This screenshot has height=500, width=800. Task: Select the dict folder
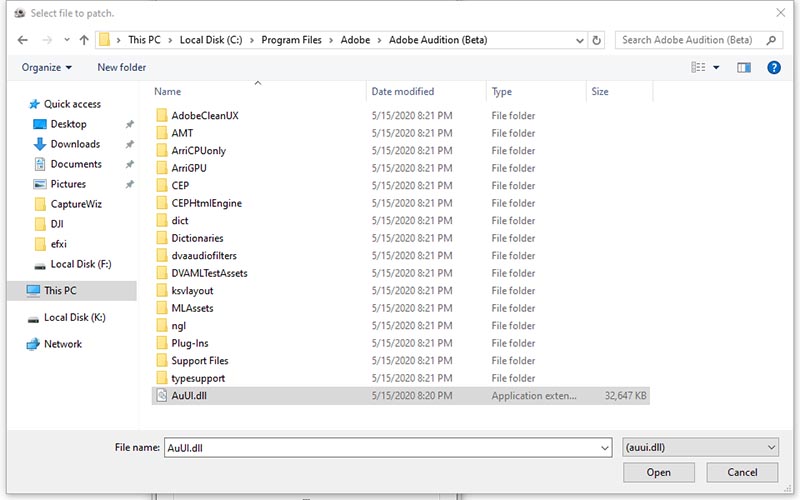(180, 220)
